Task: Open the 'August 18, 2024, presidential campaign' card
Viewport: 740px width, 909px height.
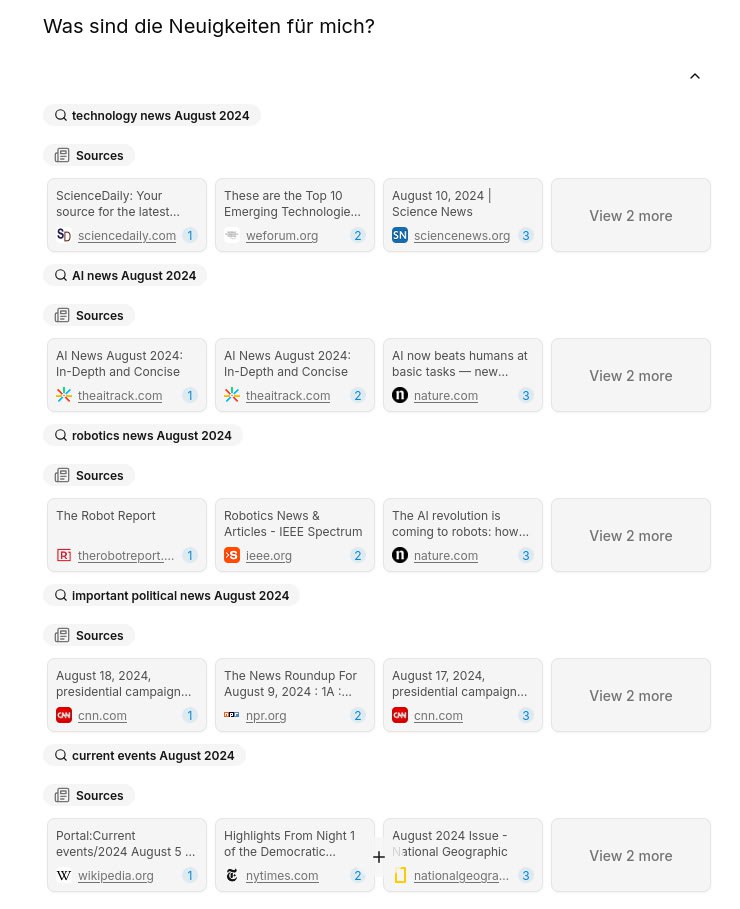Action: 126,684
